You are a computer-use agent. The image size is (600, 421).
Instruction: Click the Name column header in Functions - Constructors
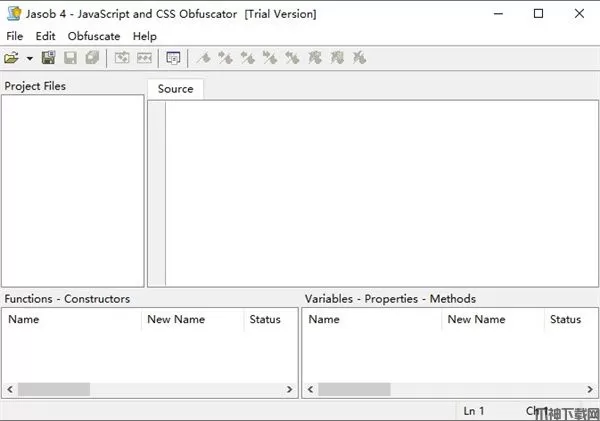(x=72, y=319)
